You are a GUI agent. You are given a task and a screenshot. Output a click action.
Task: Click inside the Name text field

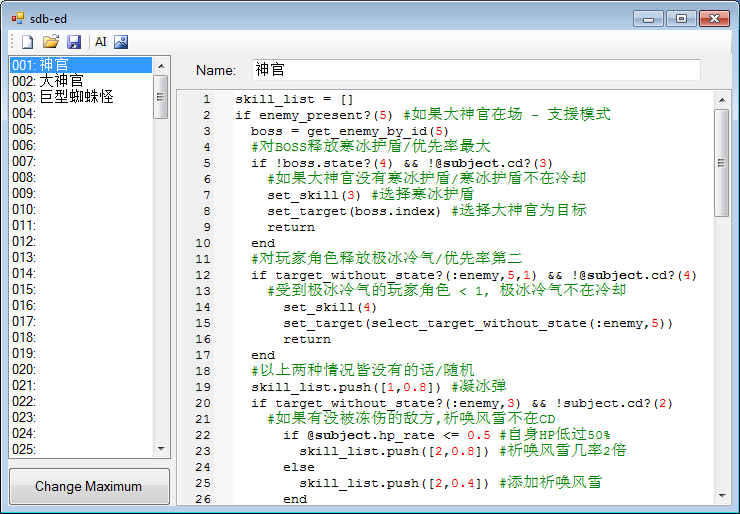coord(476,70)
